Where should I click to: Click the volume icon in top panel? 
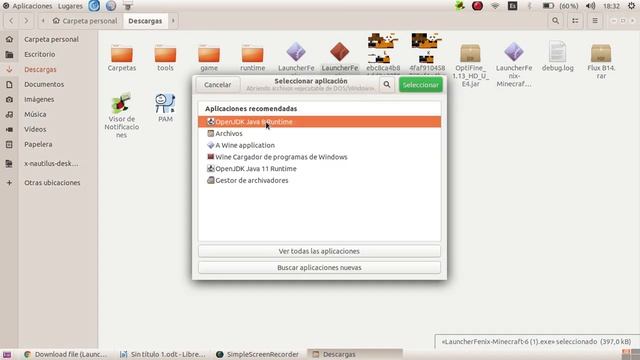point(590,6)
